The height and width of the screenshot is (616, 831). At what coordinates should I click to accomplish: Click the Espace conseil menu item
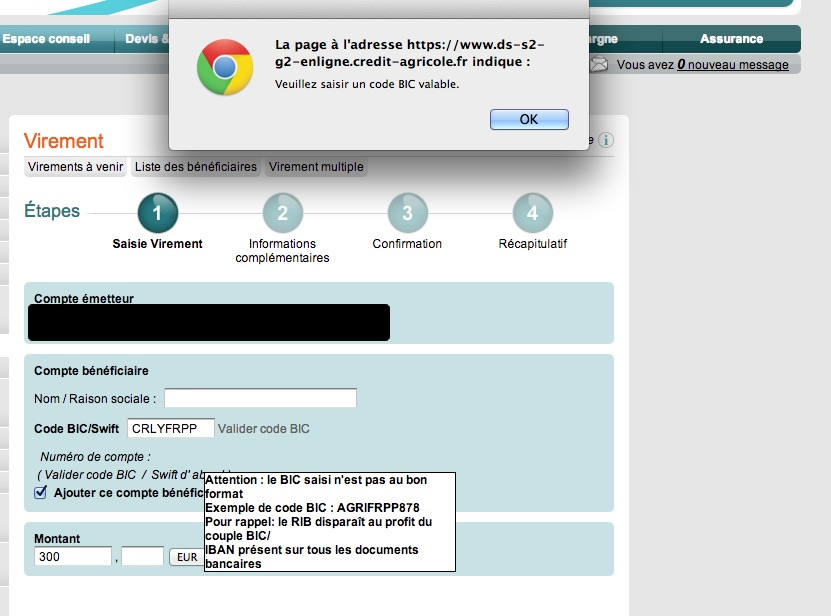[x=47, y=39]
